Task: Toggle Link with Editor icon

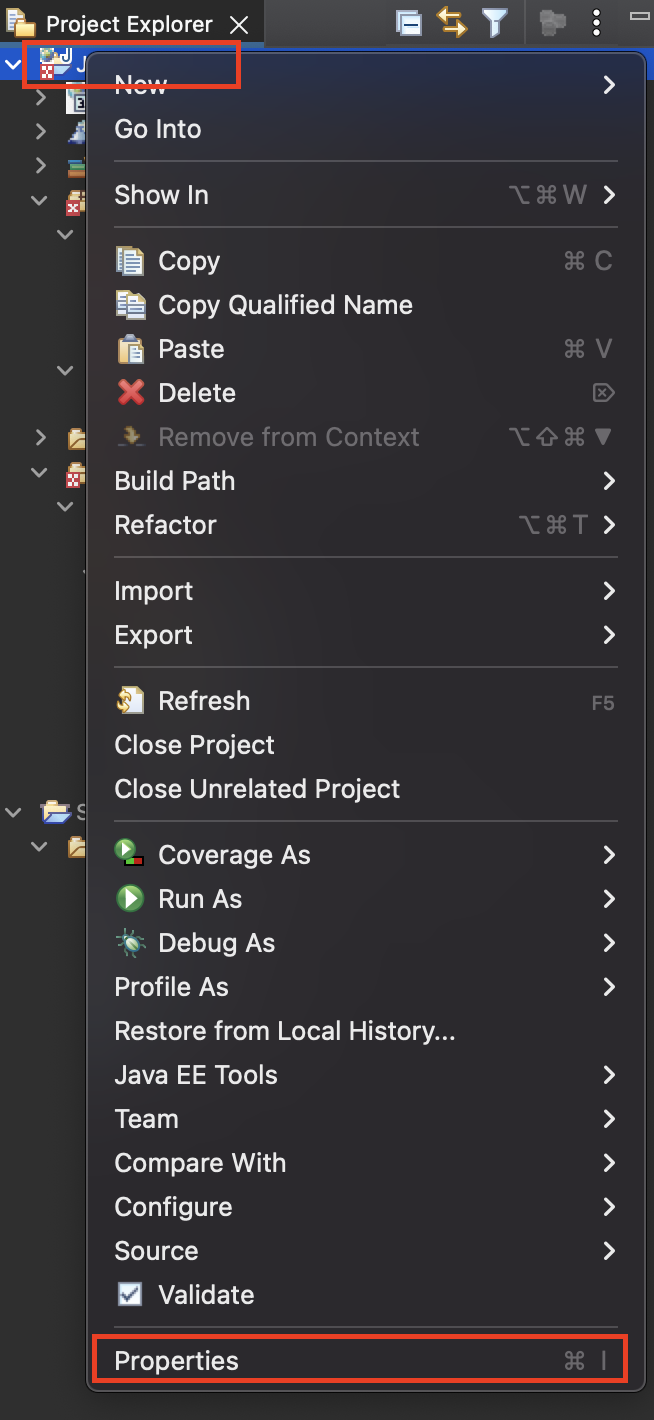Action: [x=452, y=23]
